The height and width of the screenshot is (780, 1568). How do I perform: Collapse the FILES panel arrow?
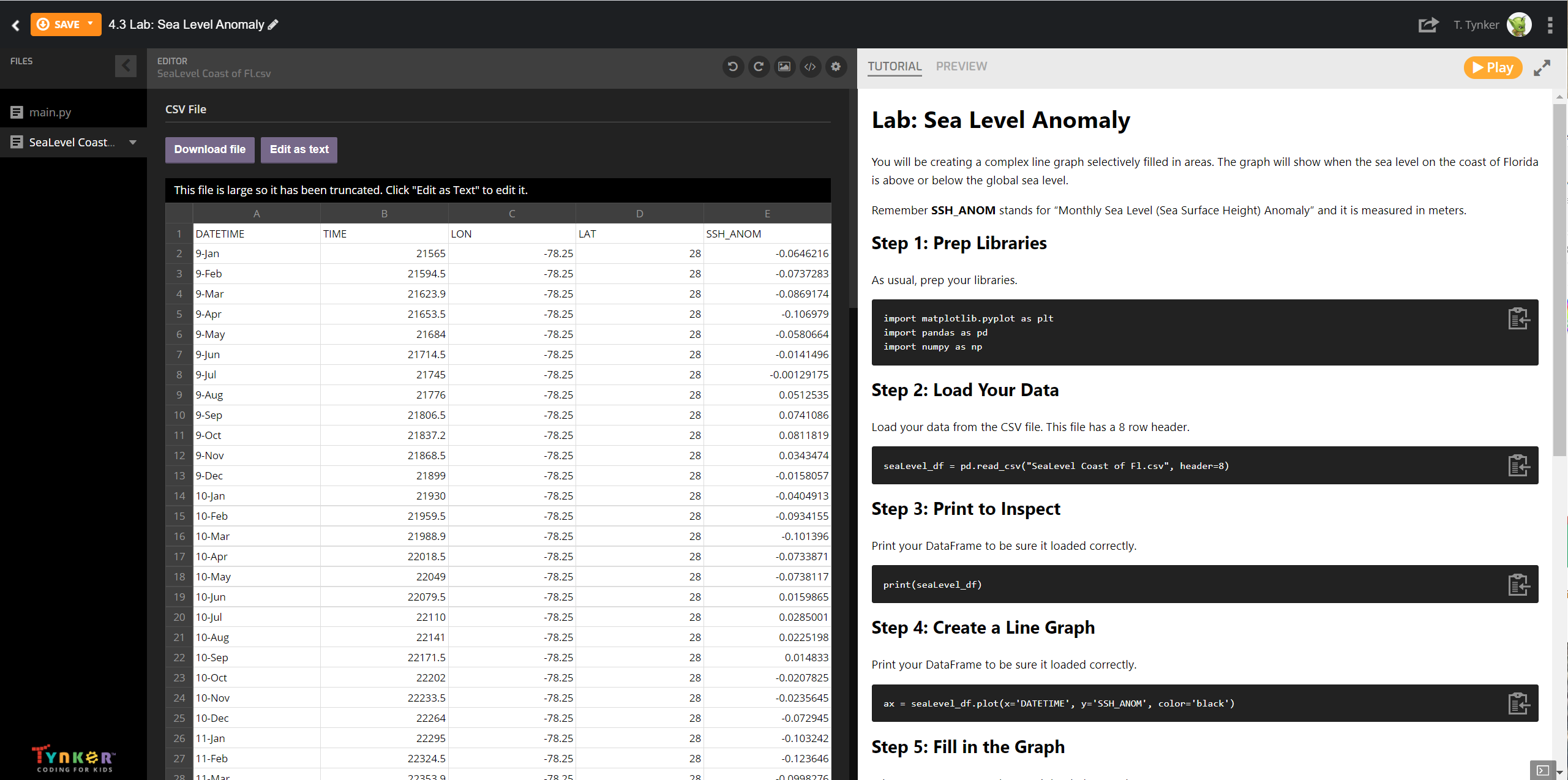[126, 66]
